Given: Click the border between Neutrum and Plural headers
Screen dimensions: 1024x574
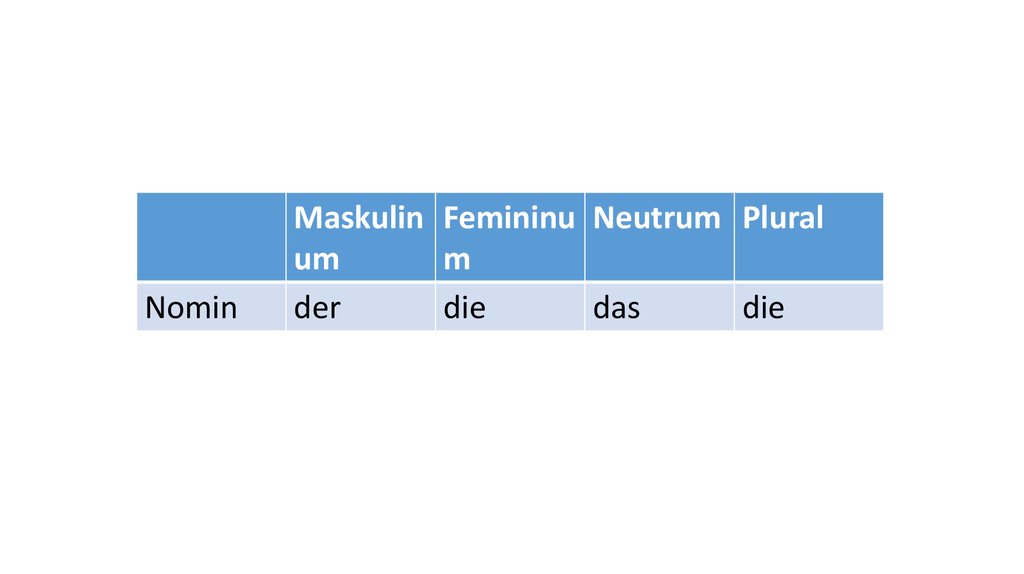Looking at the screenshot, I should [x=734, y=237].
